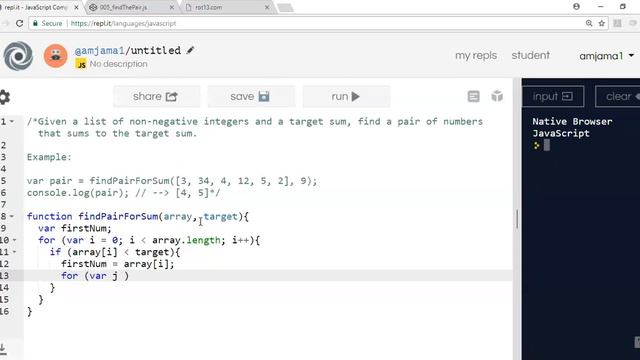Collapse the comment fold at line 1

pyautogui.click(x=12, y=122)
